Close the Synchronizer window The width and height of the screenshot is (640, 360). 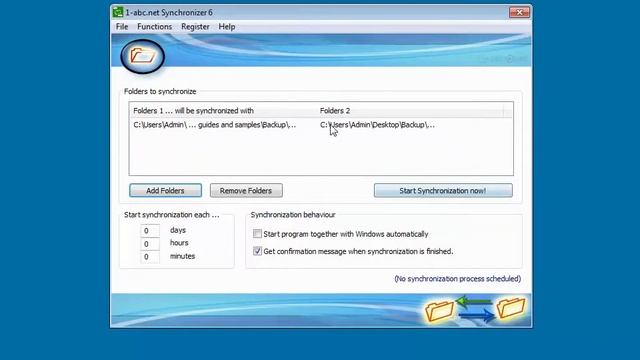[x=520, y=13]
